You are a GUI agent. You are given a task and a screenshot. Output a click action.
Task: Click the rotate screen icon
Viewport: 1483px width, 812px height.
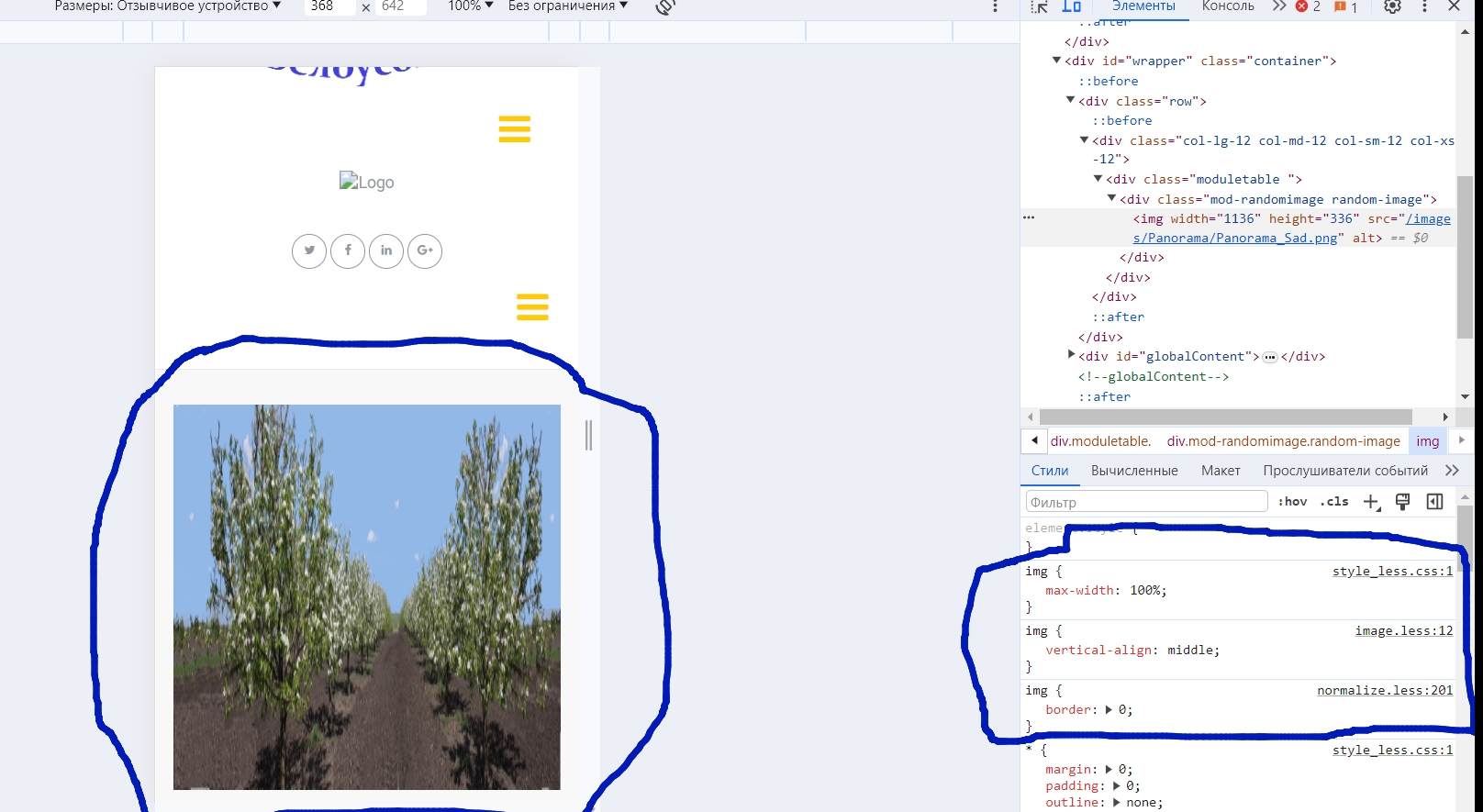665,7
